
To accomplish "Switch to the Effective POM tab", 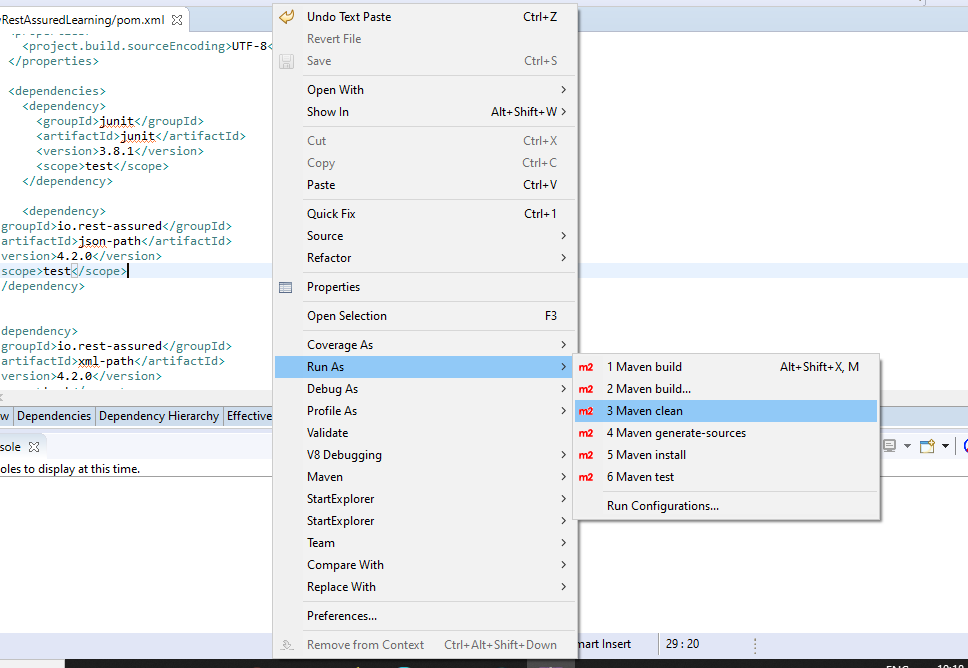I will click(248, 416).
